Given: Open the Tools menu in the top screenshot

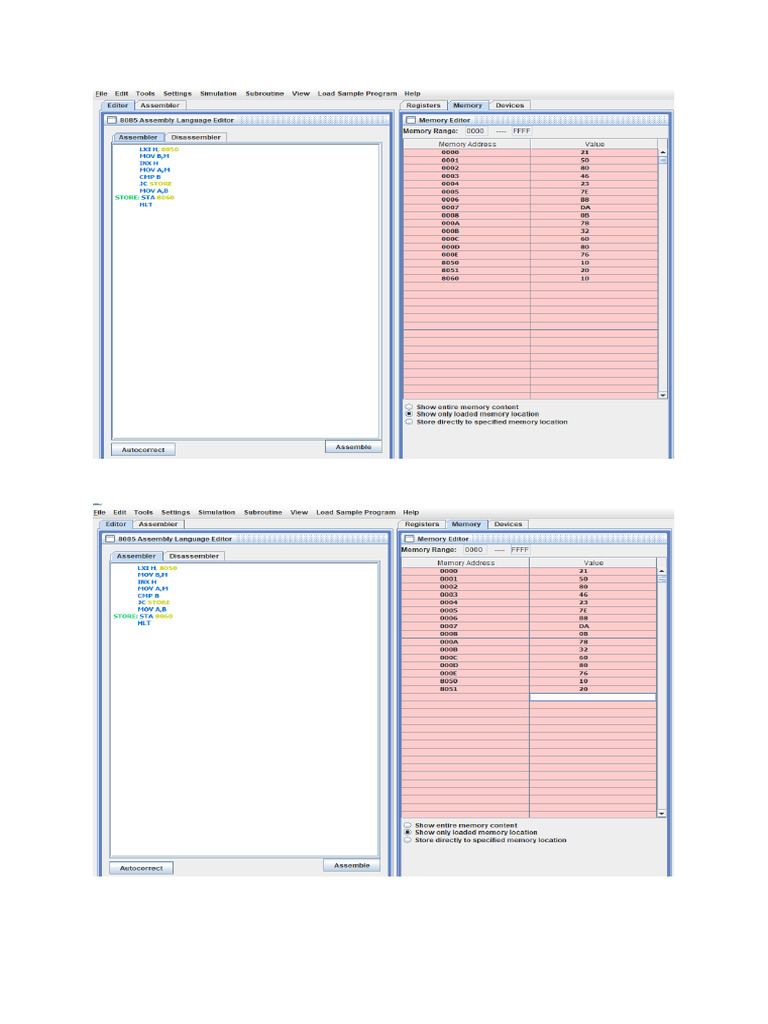Looking at the screenshot, I should point(145,93).
